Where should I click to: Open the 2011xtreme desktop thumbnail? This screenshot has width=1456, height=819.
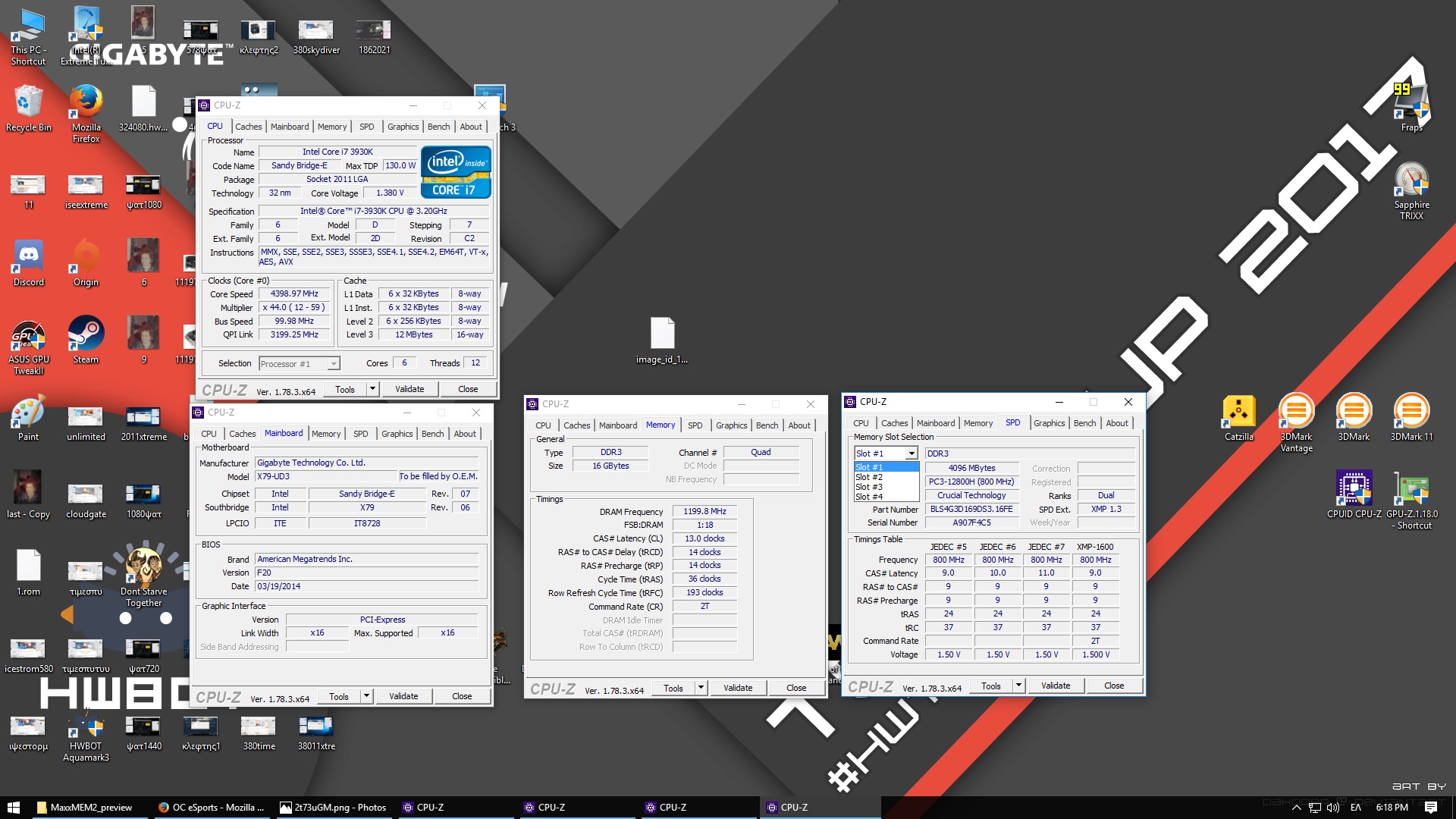(x=143, y=423)
